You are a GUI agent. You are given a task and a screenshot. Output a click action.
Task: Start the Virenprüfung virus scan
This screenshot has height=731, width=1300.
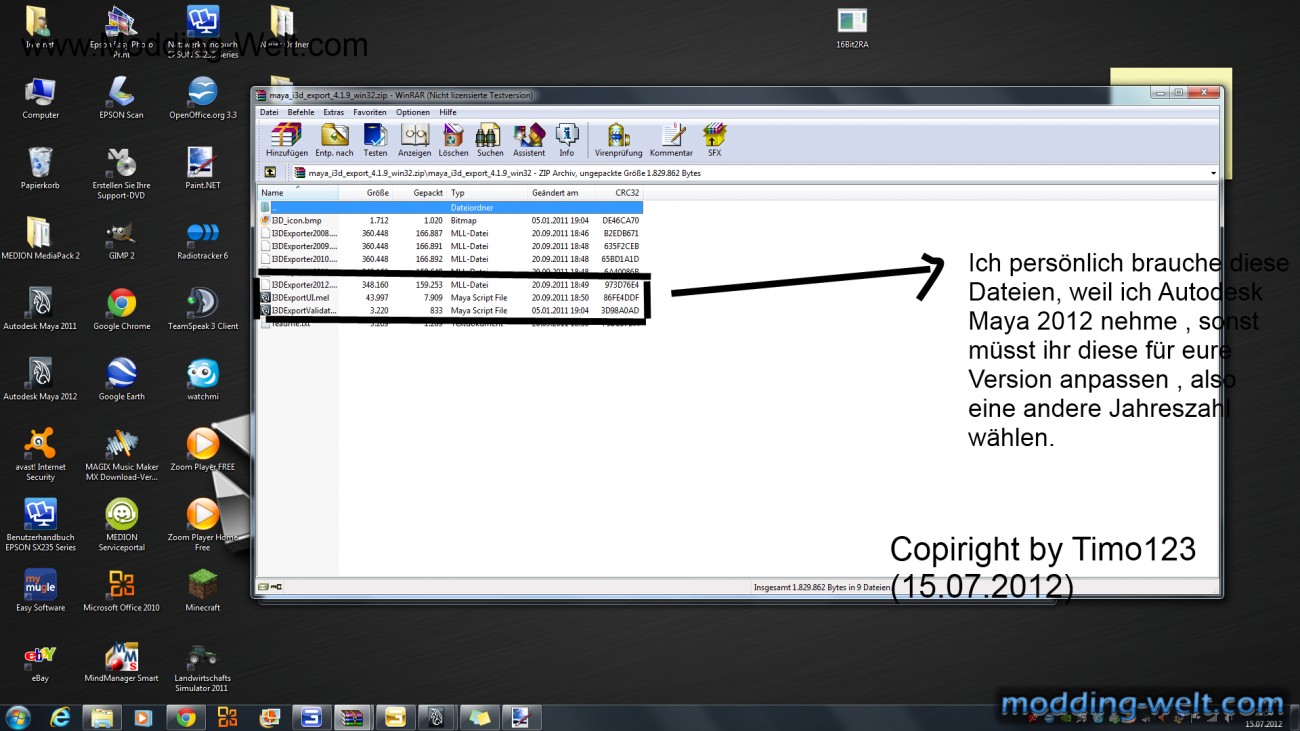point(618,140)
